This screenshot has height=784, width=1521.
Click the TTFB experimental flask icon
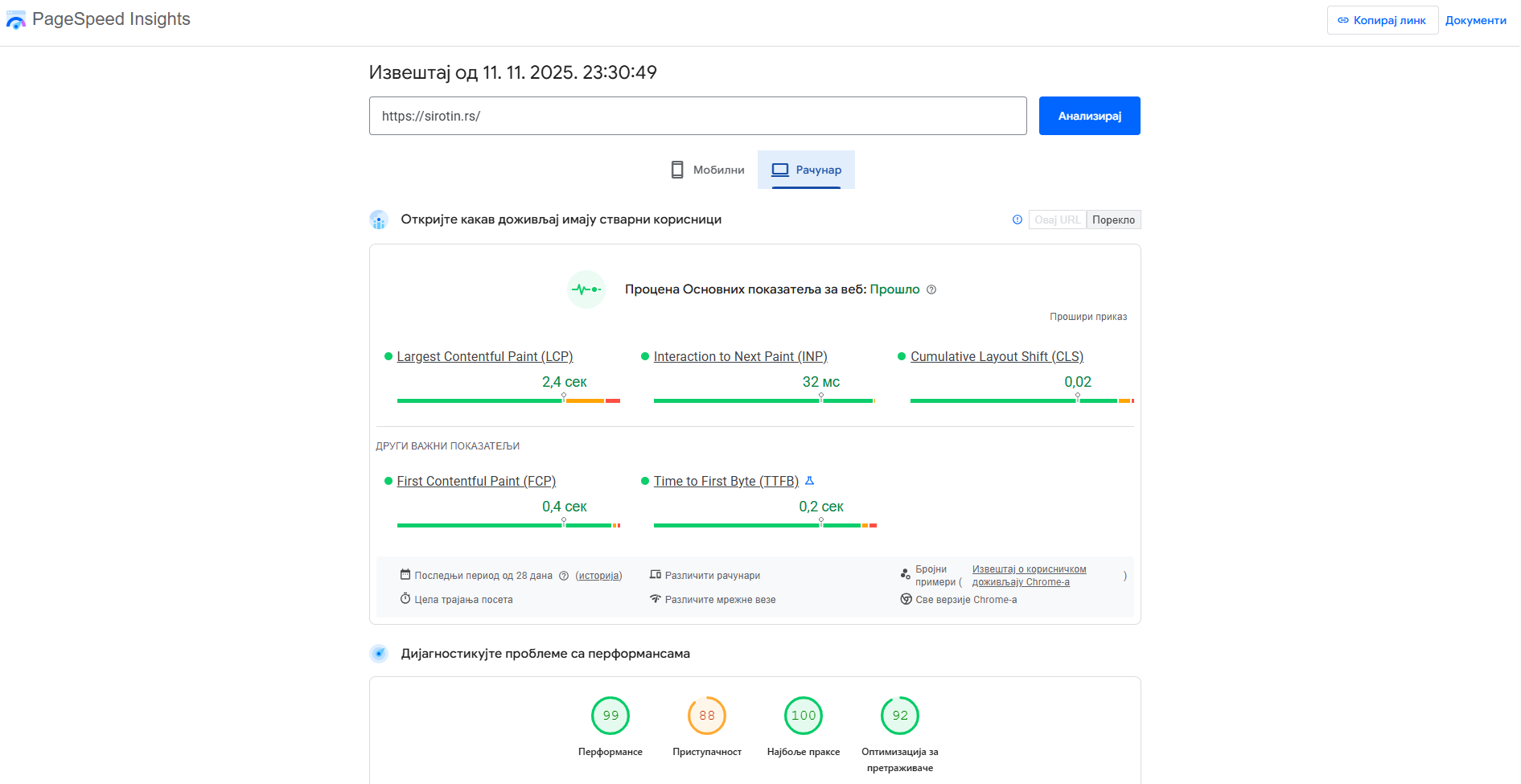[810, 481]
